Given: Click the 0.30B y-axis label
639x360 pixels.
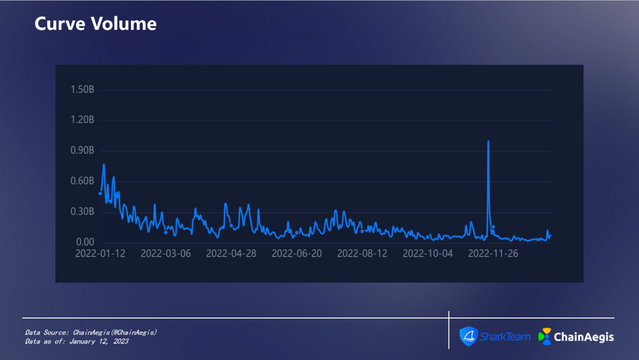Looking at the screenshot, I should point(82,212).
